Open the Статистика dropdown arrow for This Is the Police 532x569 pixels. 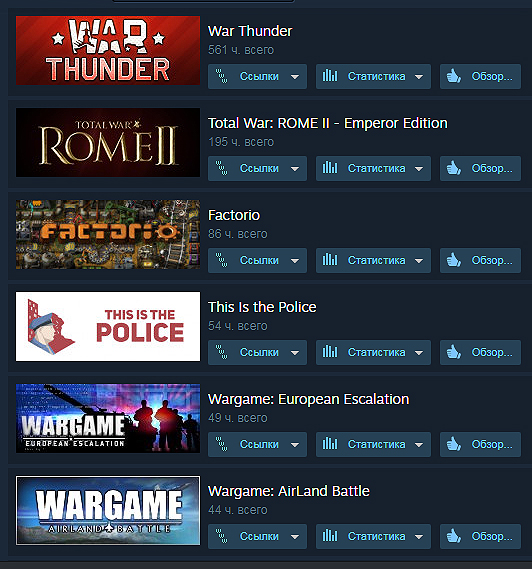click(x=419, y=353)
